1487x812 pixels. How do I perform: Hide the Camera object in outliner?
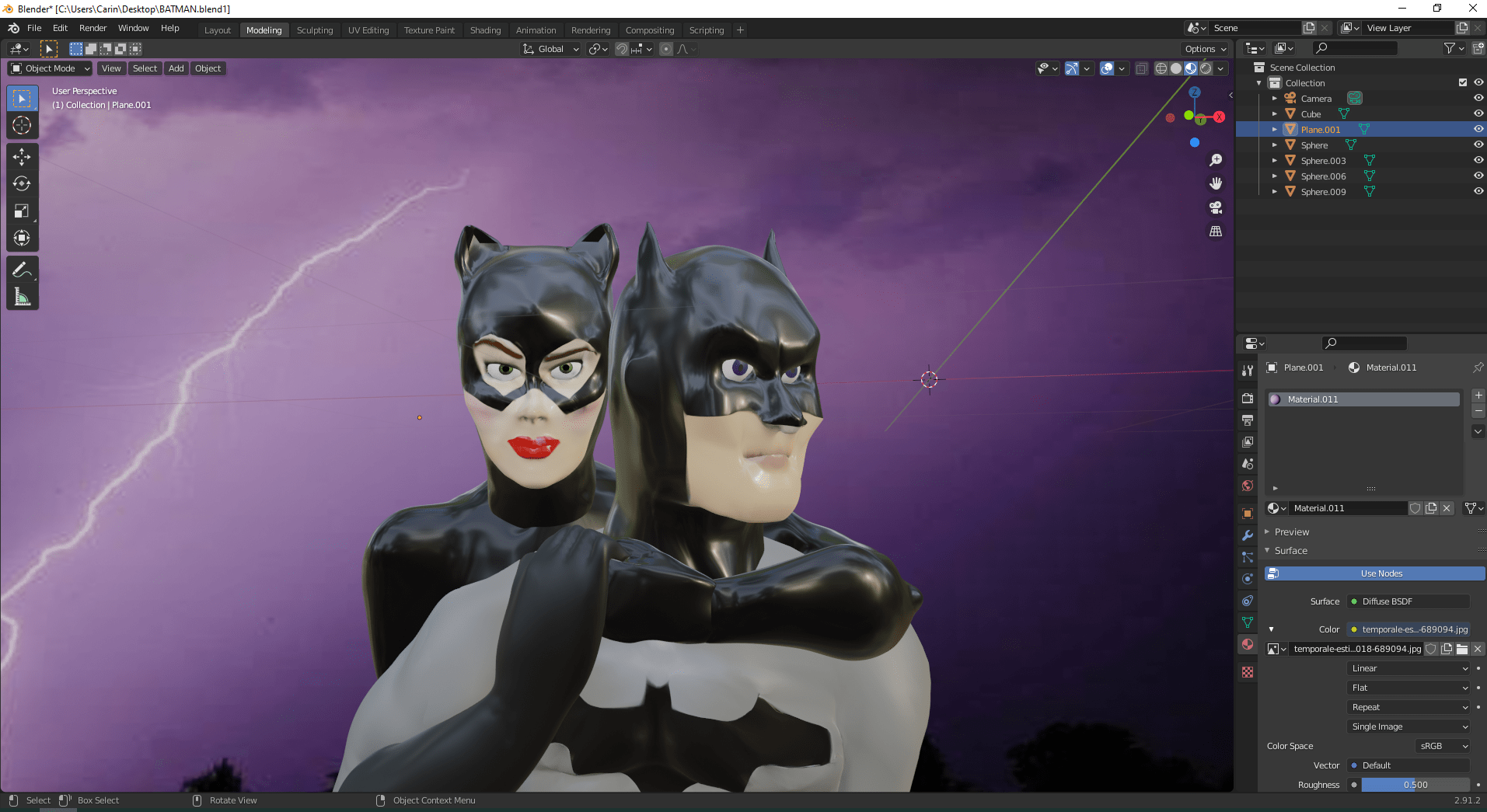click(x=1478, y=99)
